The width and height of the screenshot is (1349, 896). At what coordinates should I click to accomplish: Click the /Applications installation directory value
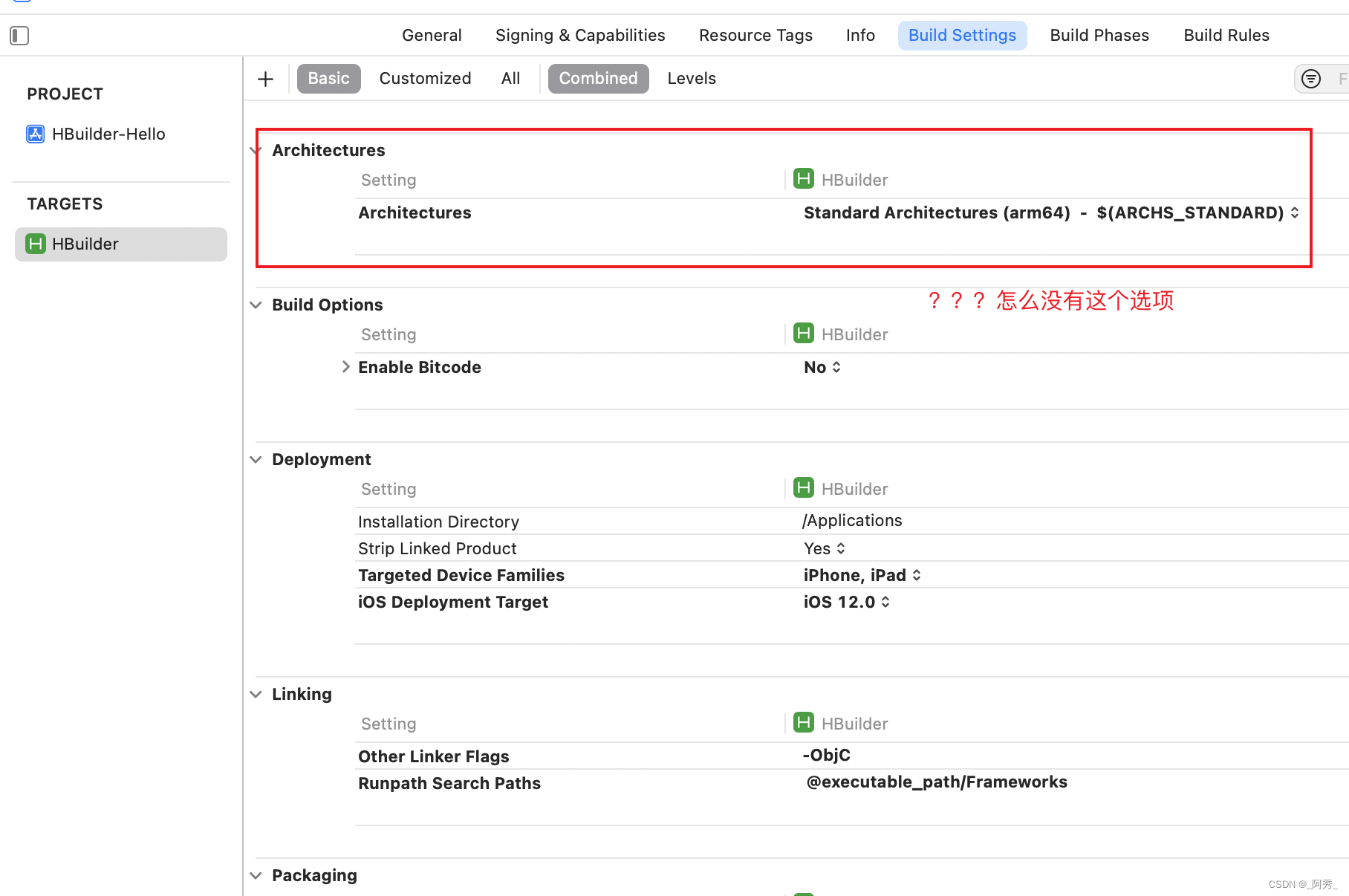pyautogui.click(x=852, y=521)
